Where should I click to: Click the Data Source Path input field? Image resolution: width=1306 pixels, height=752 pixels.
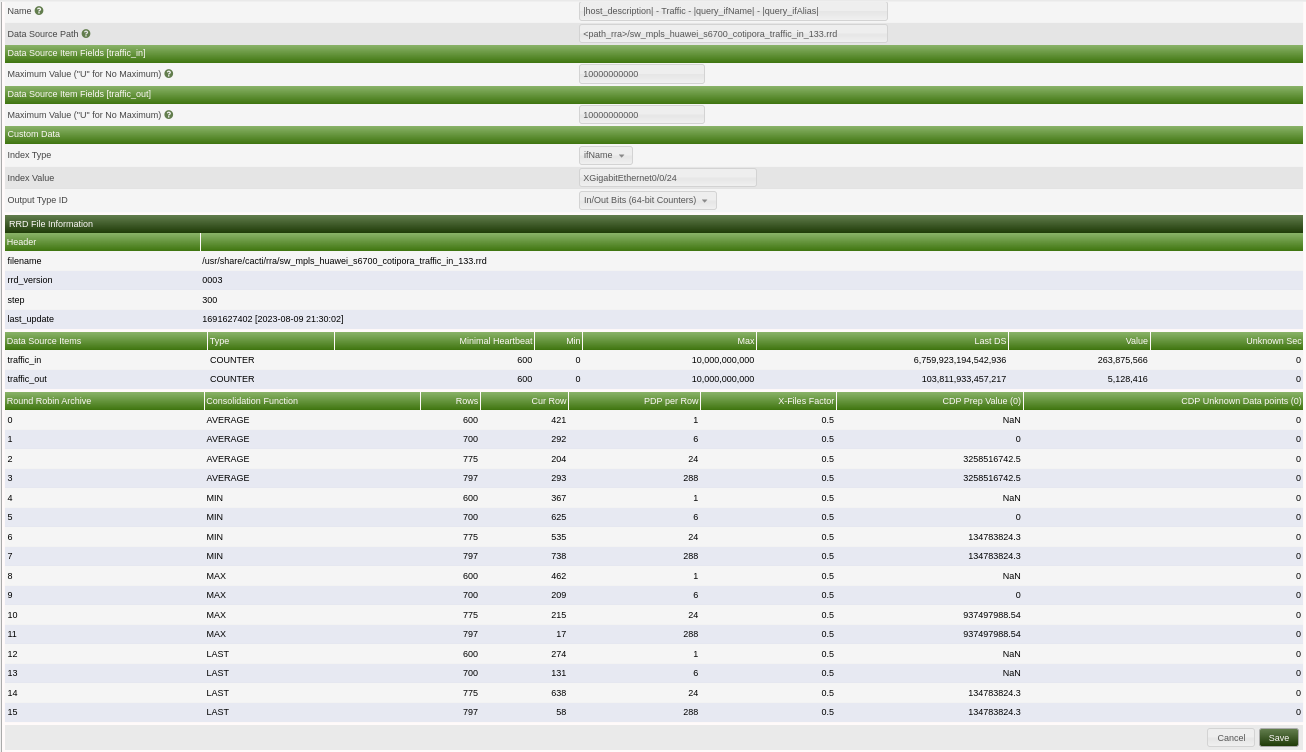click(733, 33)
